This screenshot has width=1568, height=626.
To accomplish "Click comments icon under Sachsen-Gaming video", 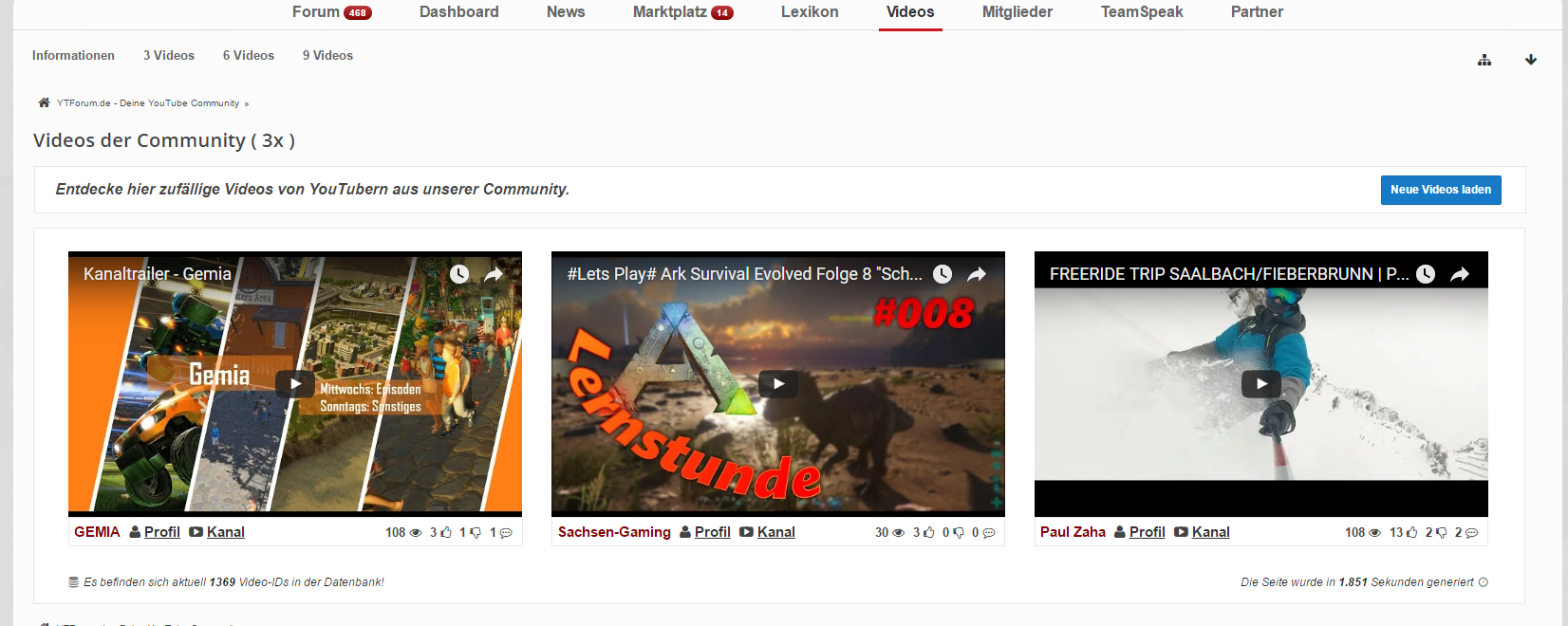I will coord(989,533).
